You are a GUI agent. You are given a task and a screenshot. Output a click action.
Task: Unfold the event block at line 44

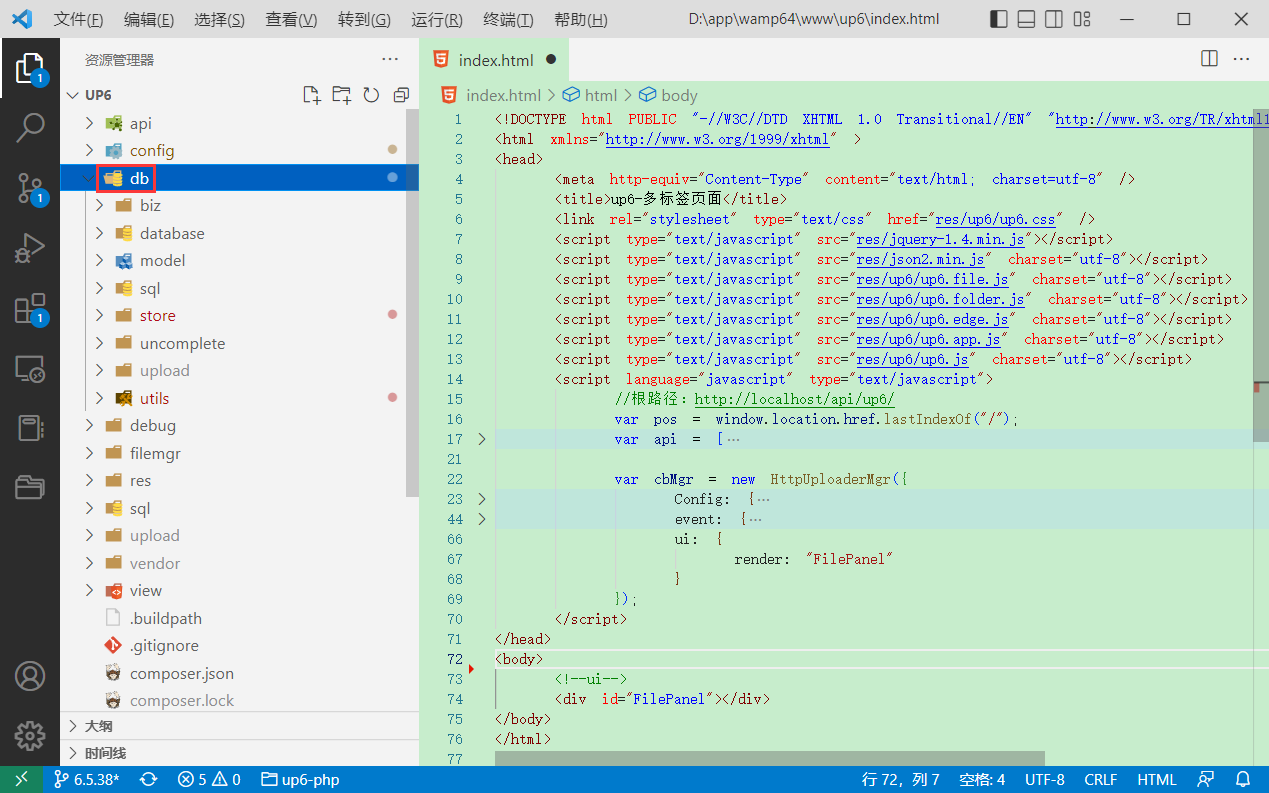click(481, 519)
